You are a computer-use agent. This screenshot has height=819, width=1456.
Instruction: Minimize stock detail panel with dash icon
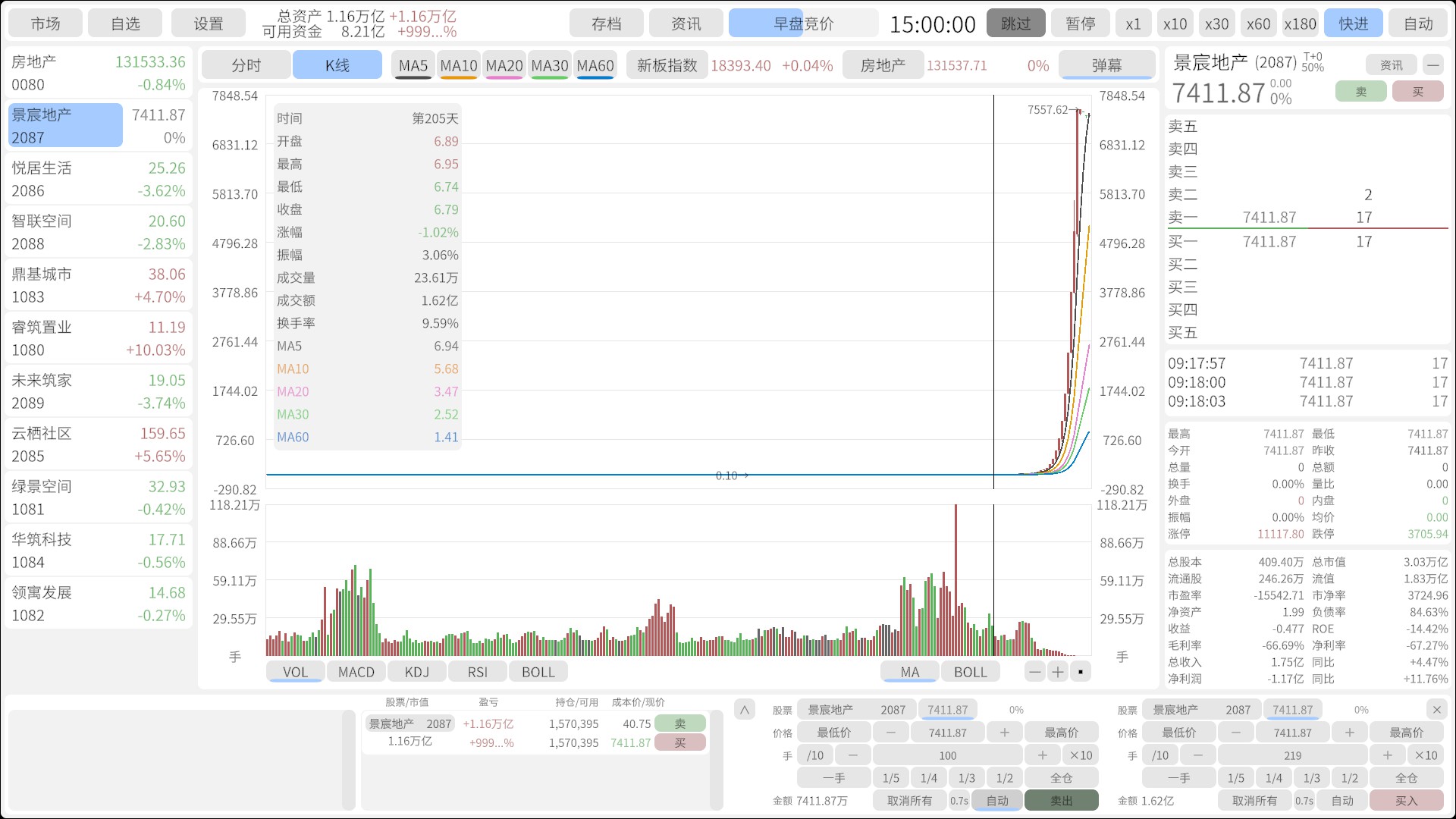coord(1432,65)
